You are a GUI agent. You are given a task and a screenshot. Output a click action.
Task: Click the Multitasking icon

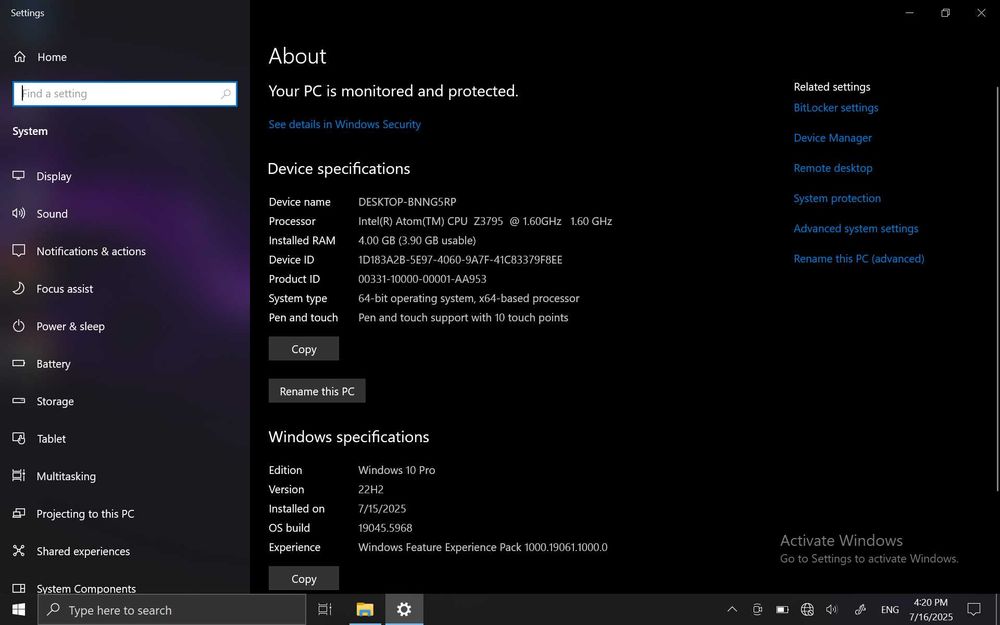(18, 476)
